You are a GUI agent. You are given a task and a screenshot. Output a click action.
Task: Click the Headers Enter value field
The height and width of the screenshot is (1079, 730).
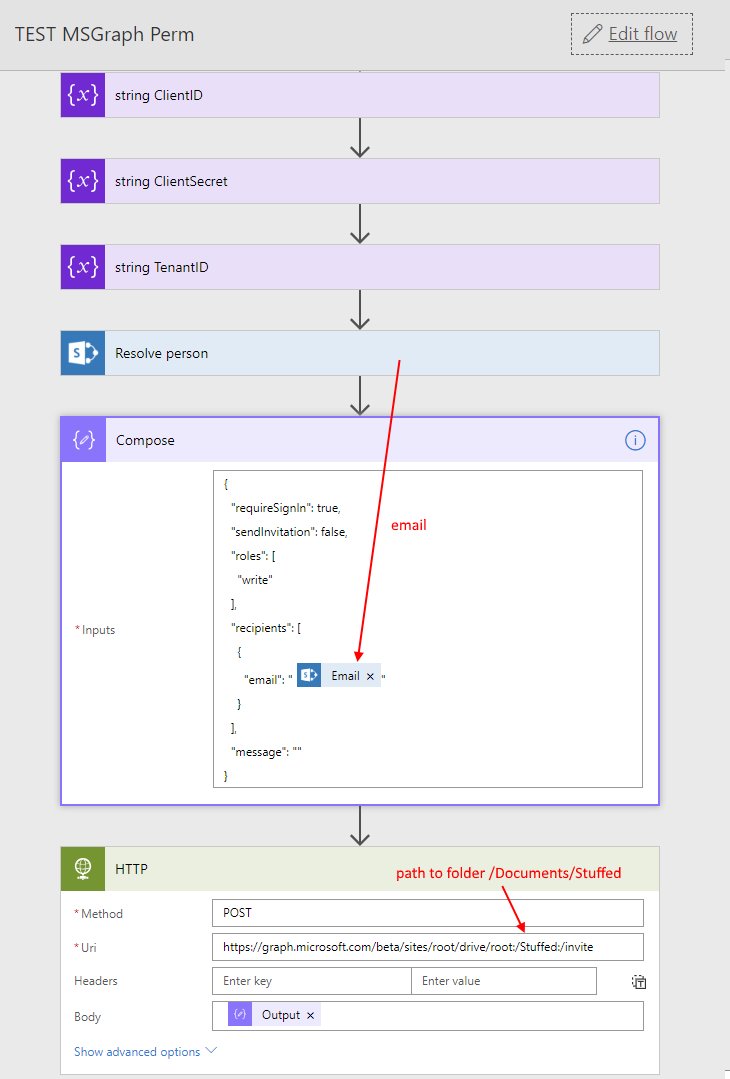click(x=503, y=981)
